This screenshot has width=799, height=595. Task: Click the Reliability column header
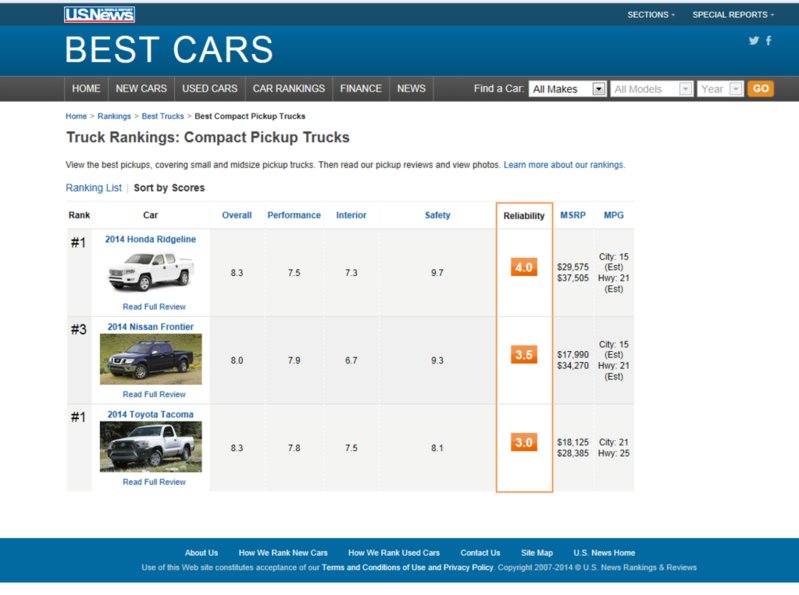524,216
